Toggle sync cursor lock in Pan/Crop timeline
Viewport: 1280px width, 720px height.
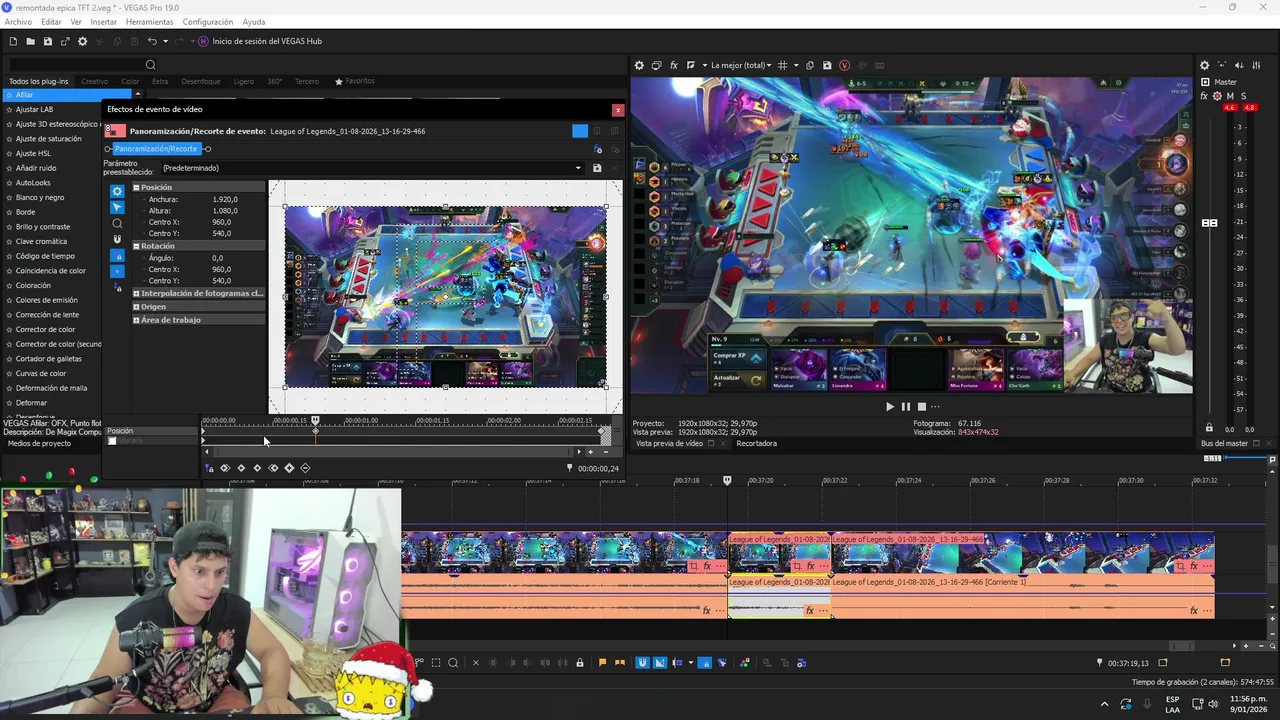click(209, 468)
